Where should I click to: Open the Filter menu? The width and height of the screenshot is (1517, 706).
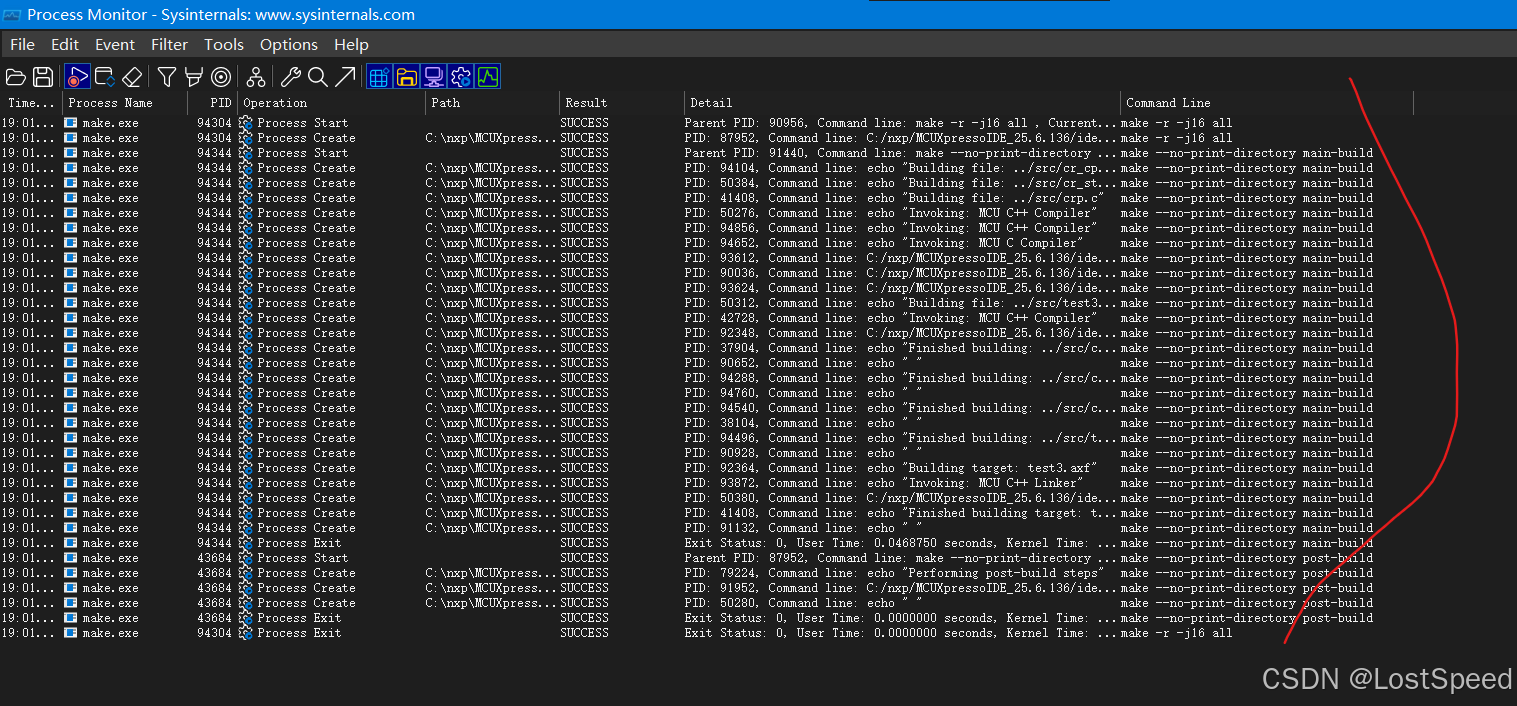click(169, 44)
